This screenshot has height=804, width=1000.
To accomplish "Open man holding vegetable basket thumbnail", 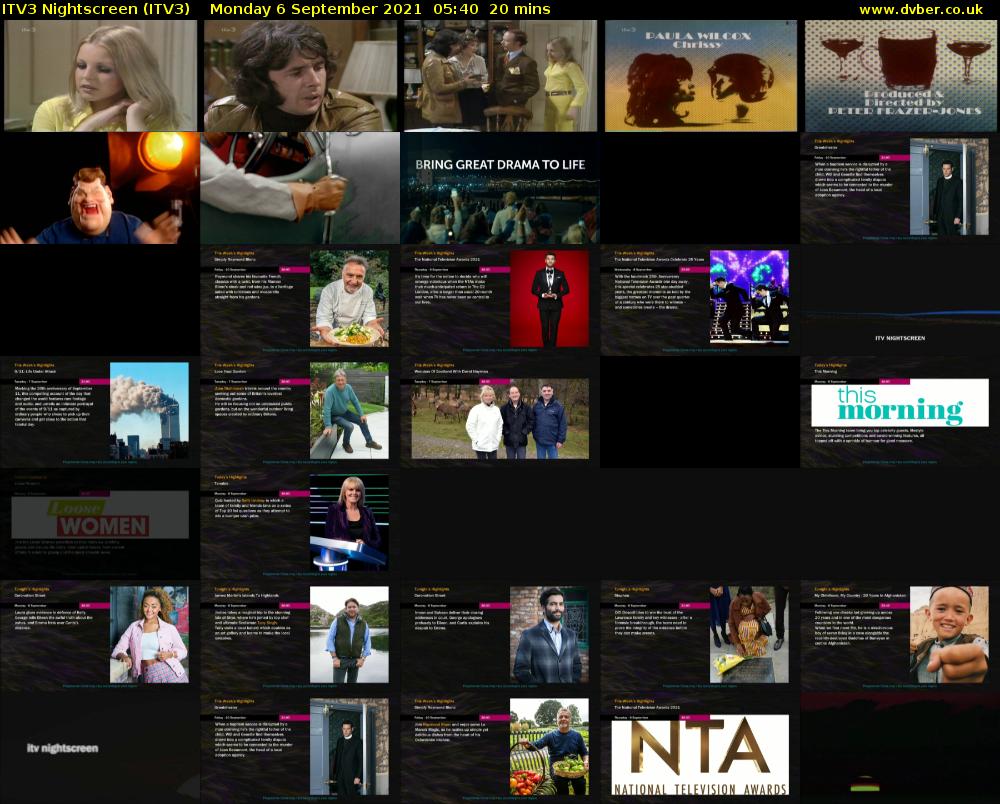I will pyautogui.click(x=500, y=749).
